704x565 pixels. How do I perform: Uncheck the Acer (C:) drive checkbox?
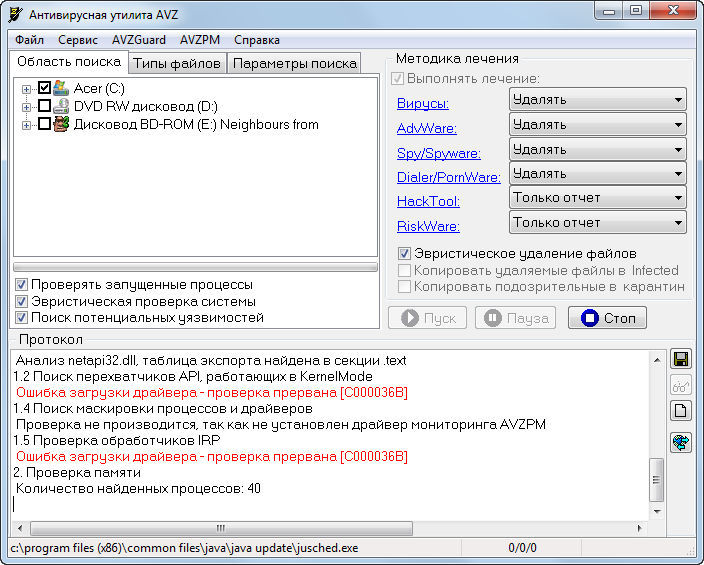pyautogui.click(x=44, y=88)
